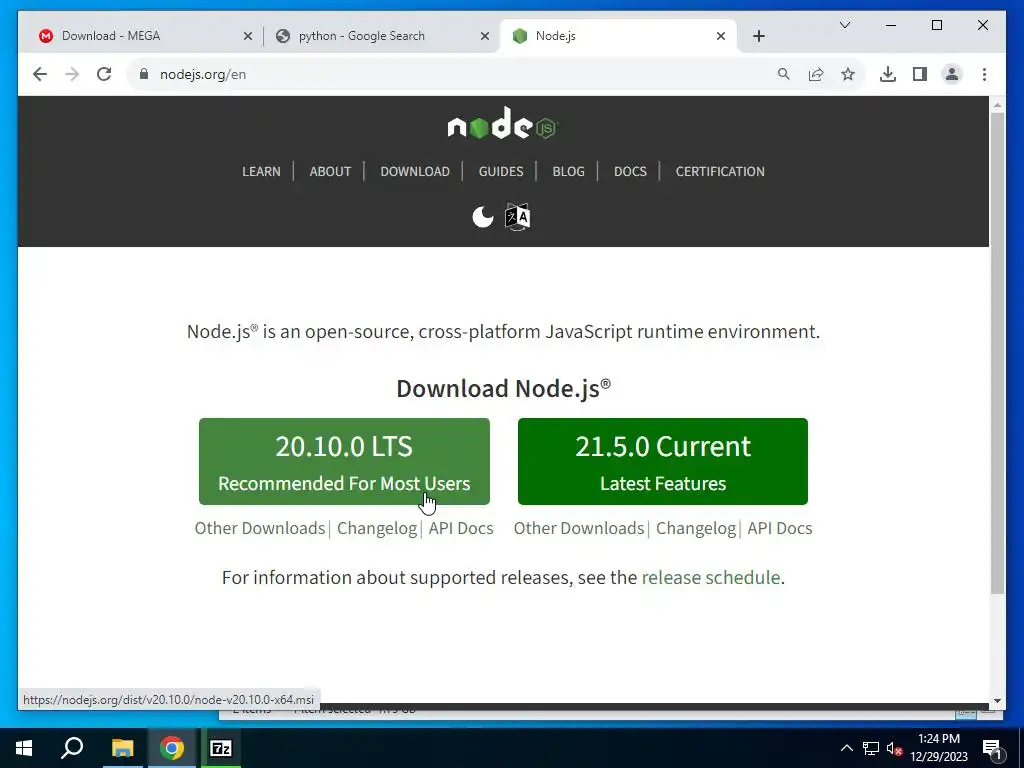Click the muted volume tray icon

pos(895,748)
